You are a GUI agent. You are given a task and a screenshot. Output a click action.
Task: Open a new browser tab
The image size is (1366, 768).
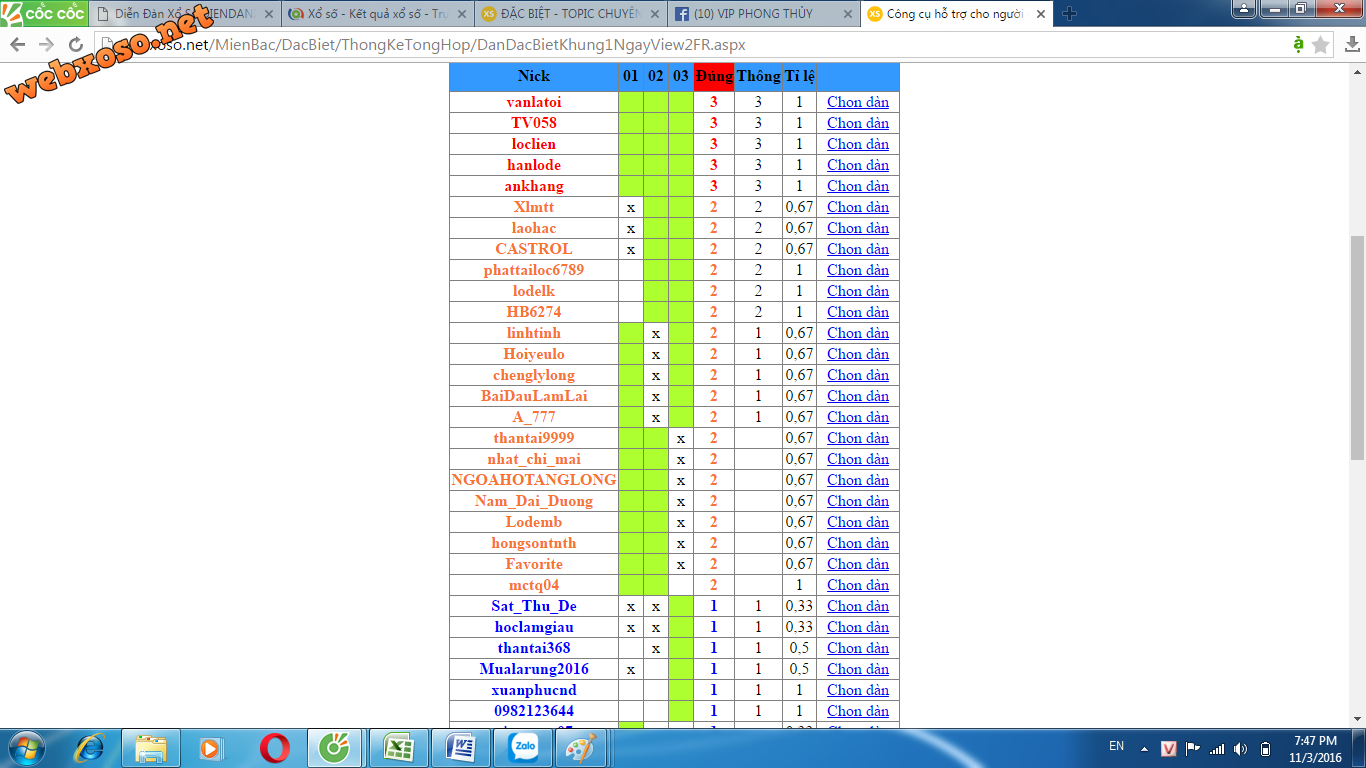point(1069,14)
